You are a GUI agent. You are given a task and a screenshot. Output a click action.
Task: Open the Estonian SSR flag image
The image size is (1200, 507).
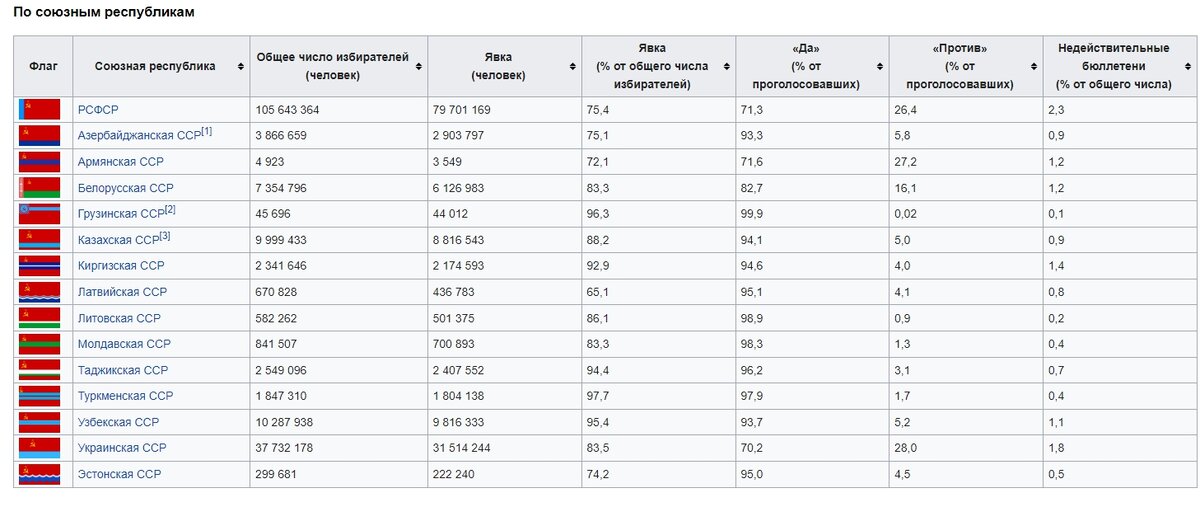pos(40,474)
